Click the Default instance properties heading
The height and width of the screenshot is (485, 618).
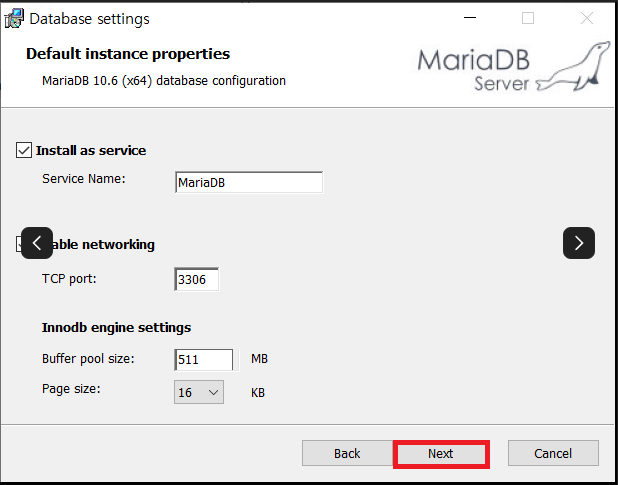coord(128,54)
